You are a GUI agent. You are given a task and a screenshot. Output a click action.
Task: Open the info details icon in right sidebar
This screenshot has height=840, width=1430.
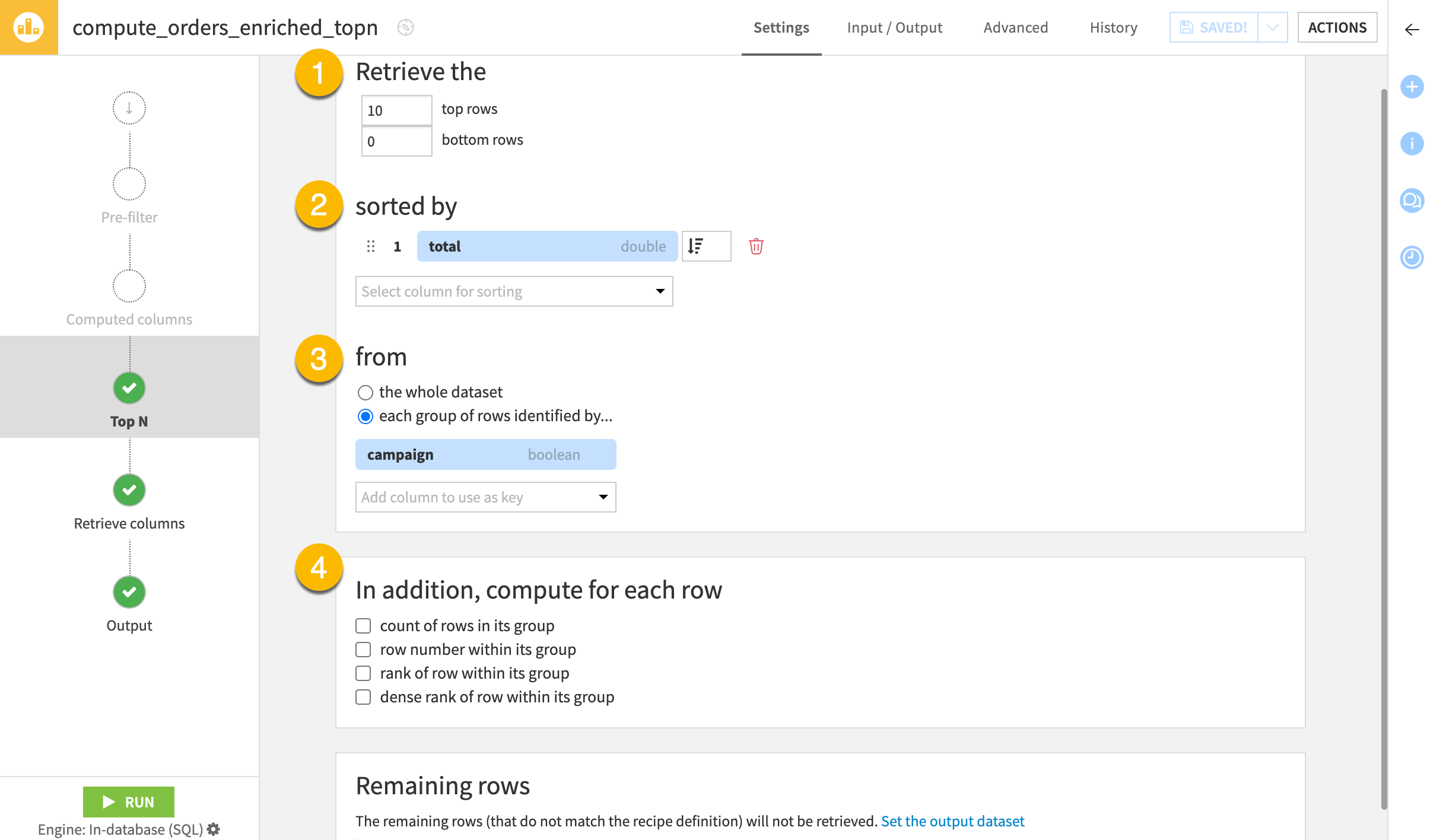point(1412,144)
